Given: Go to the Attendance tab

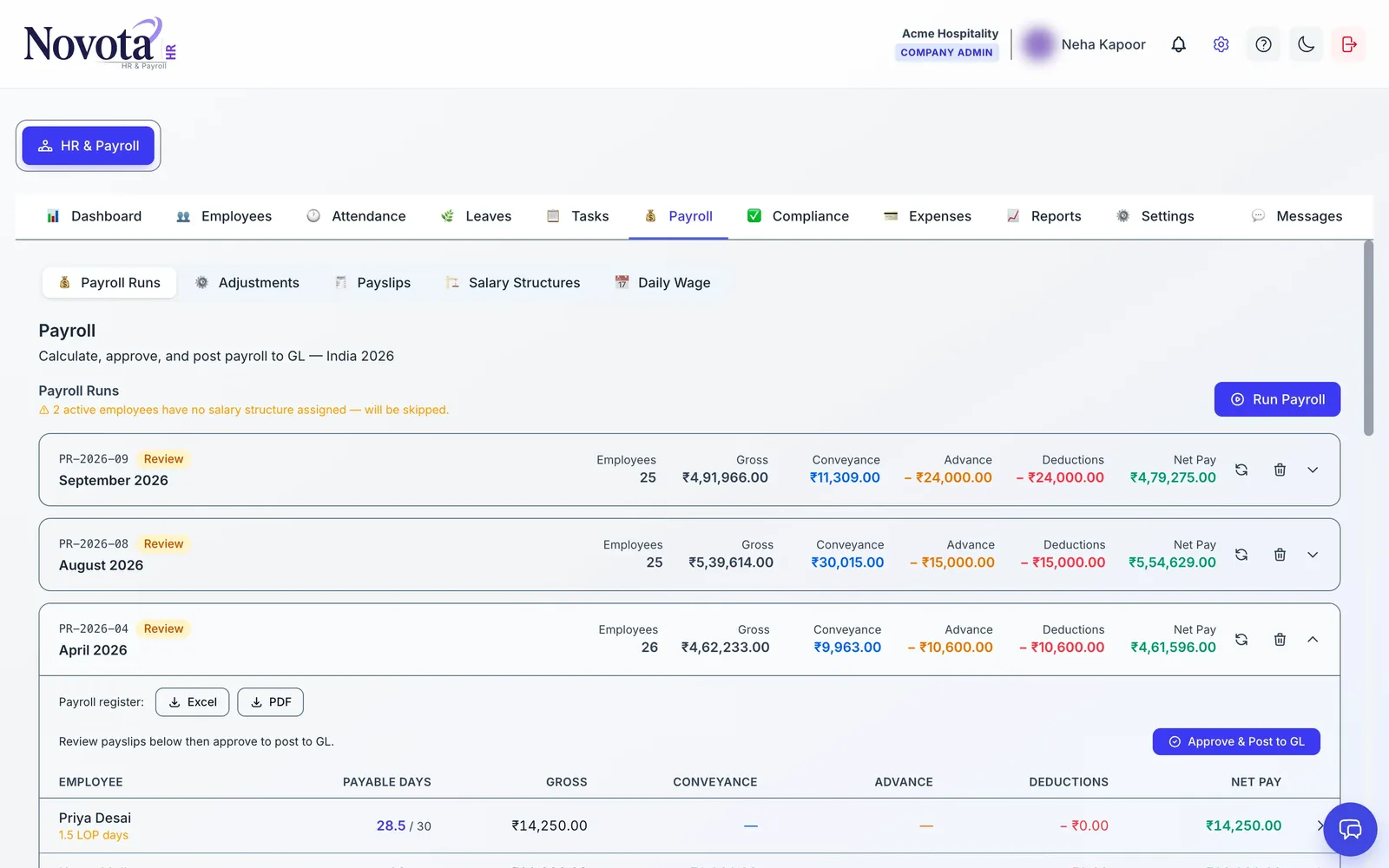Looking at the screenshot, I should pyautogui.click(x=356, y=216).
